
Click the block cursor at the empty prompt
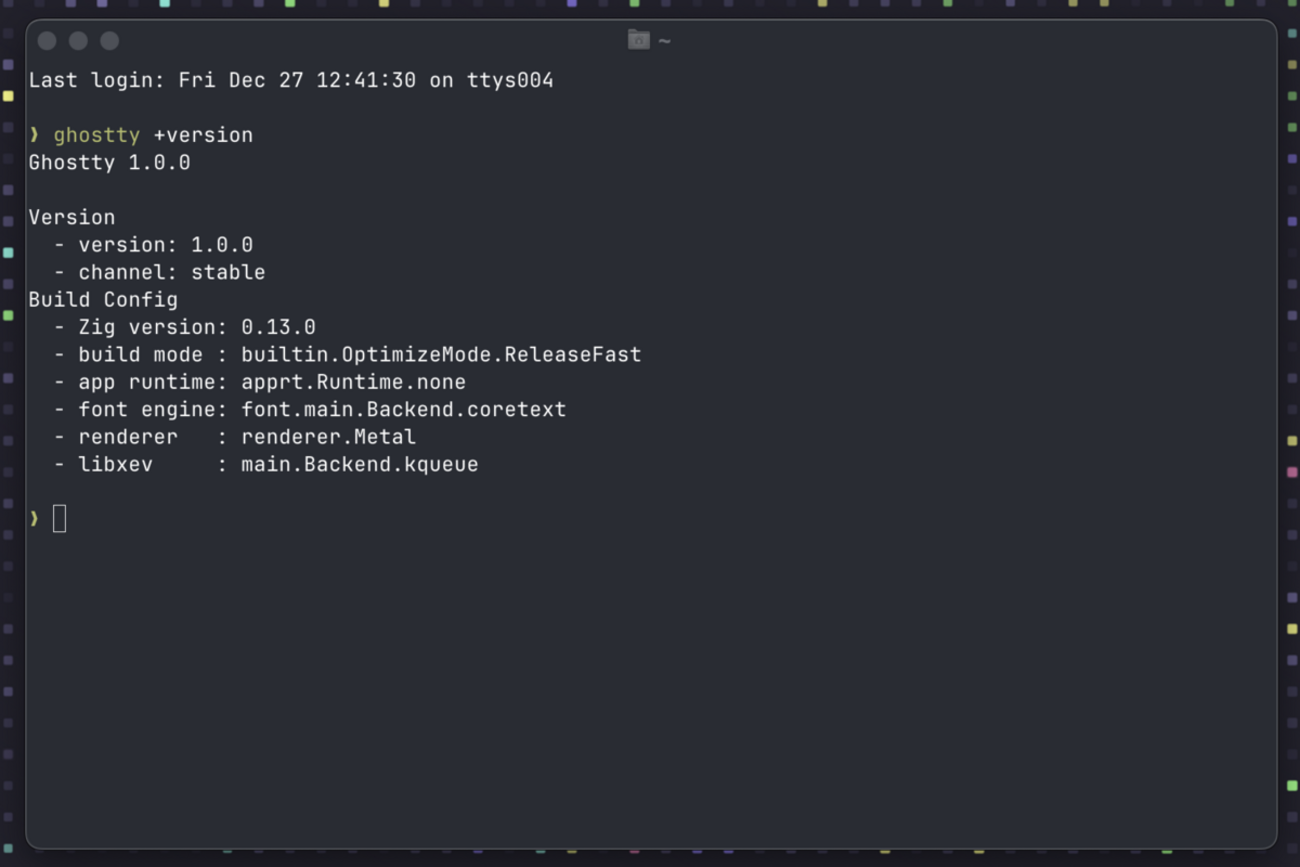(x=60, y=518)
